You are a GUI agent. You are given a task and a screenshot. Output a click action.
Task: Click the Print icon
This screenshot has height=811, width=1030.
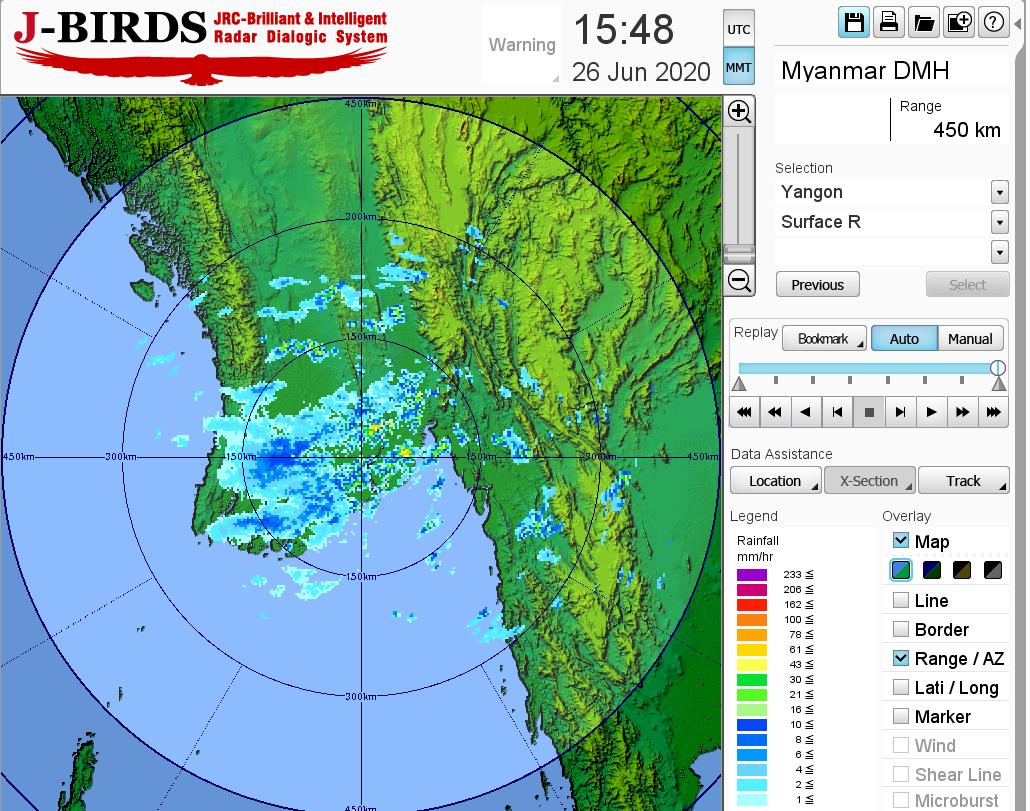[x=889, y=23]
